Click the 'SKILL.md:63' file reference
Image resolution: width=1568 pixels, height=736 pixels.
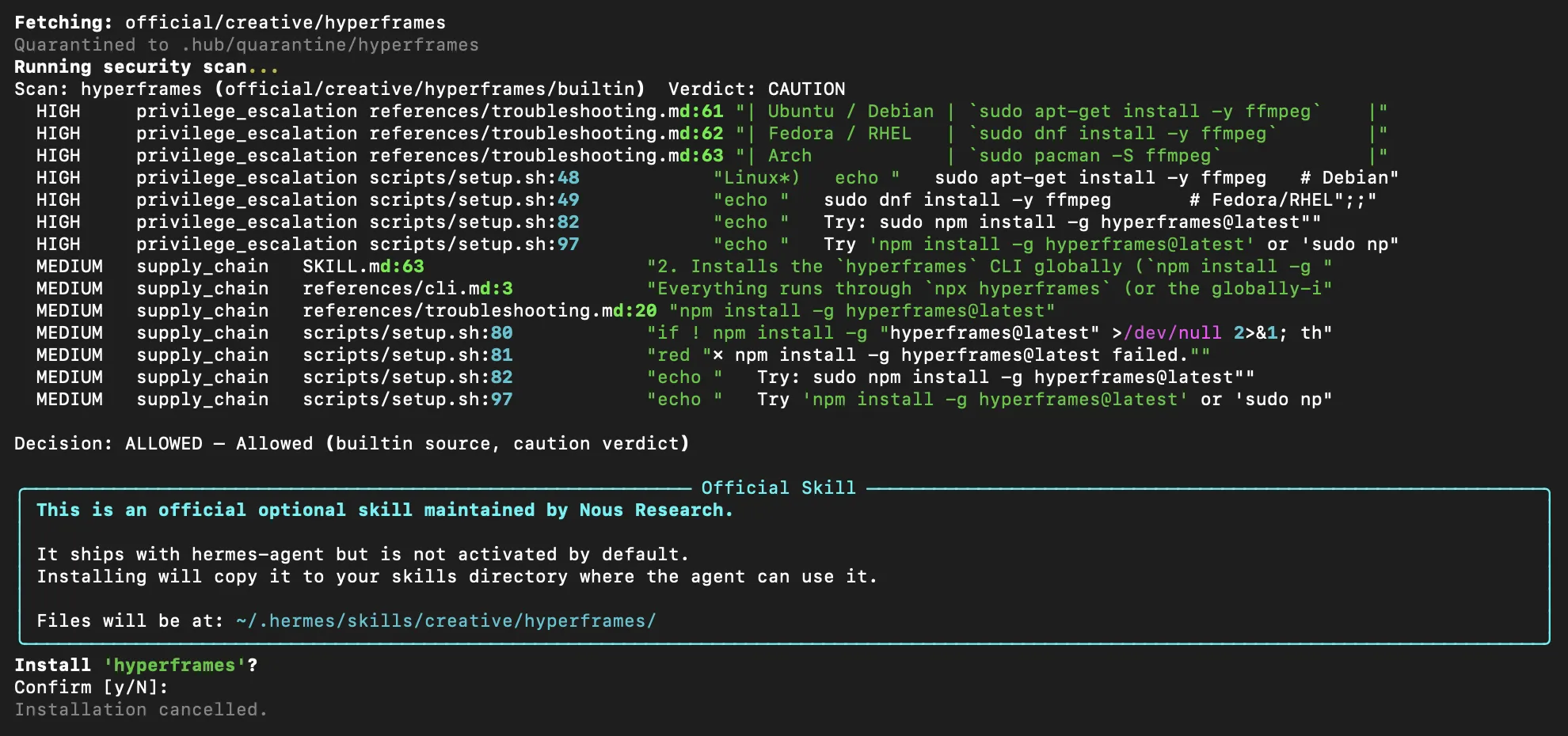tap(363, 267)
